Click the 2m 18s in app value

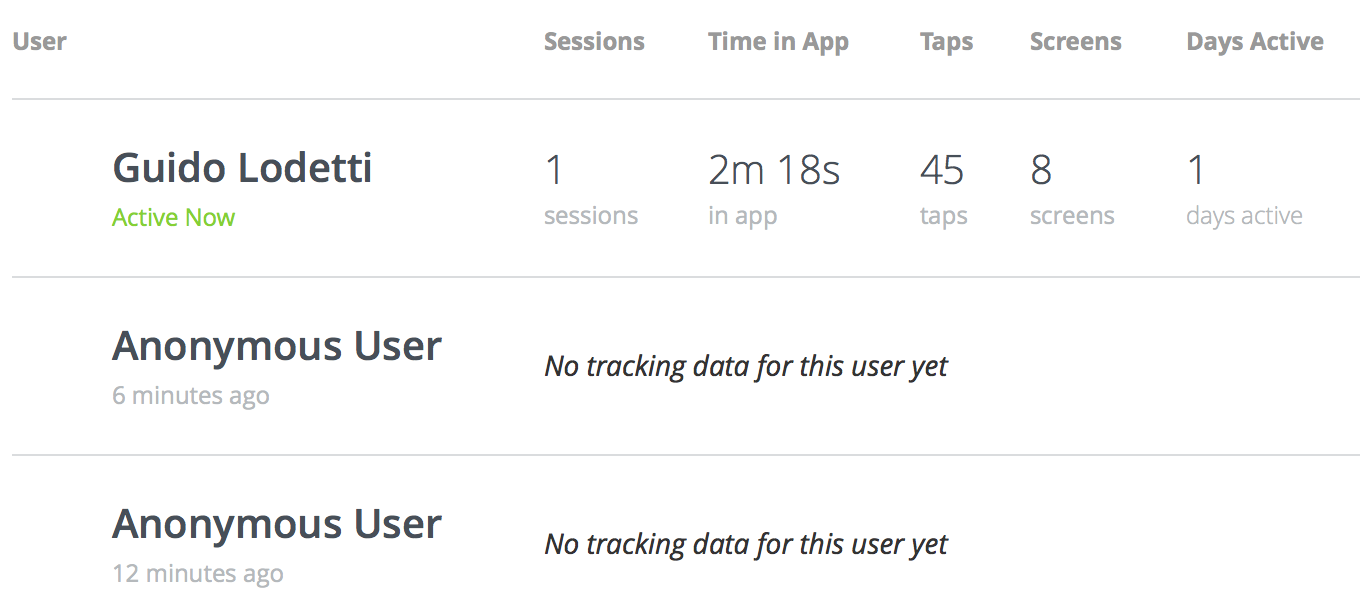(x=773, y=171)
